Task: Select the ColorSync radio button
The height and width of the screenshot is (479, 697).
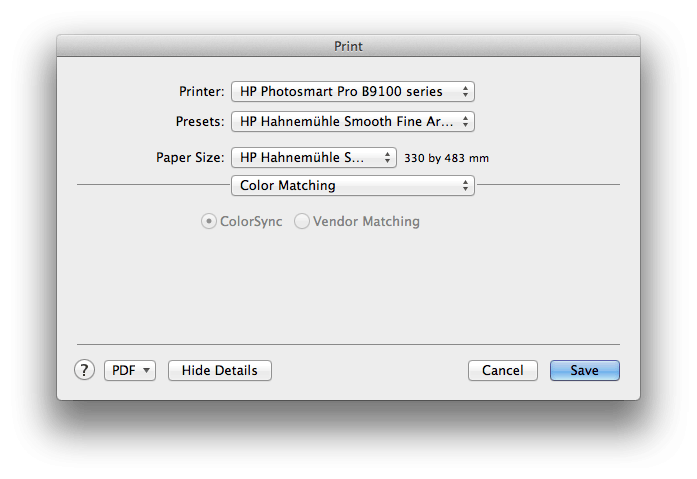Action: click(x=209, y=222)
